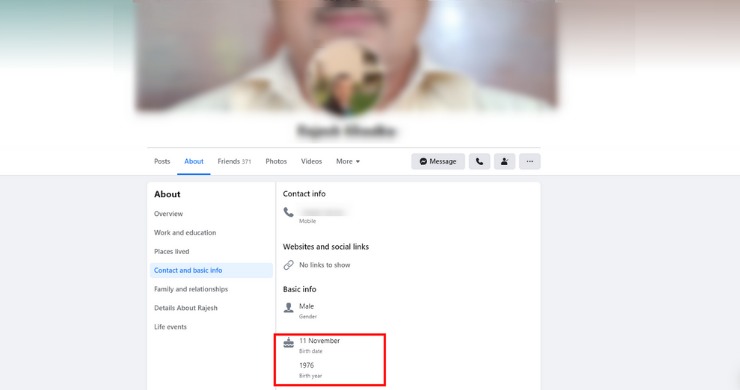The height and width of the screenshot is (390, 740).
Task: Click the circular profile picture
Action: click(x=347, y=77)
